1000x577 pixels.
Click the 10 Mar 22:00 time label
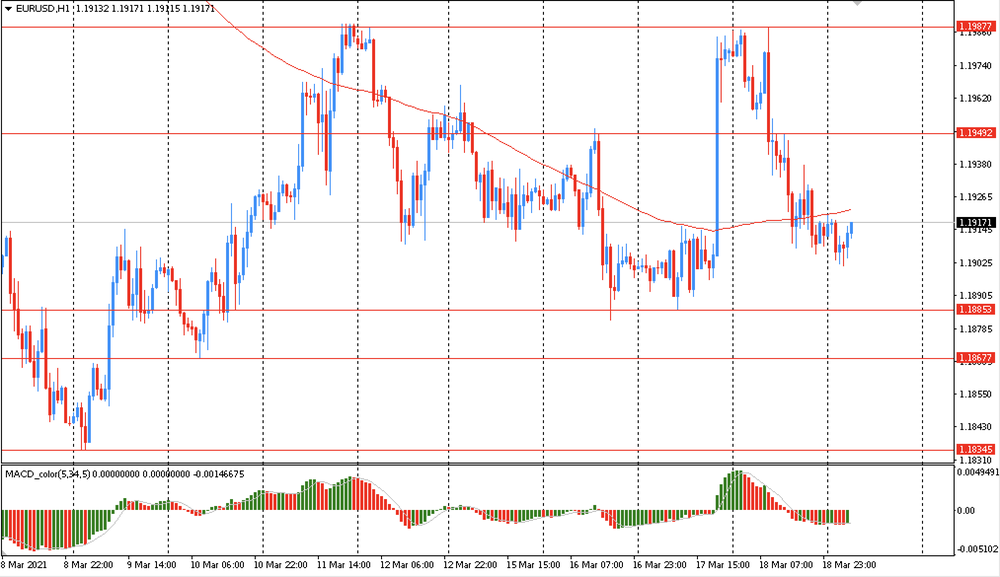(x=280, y=565)
